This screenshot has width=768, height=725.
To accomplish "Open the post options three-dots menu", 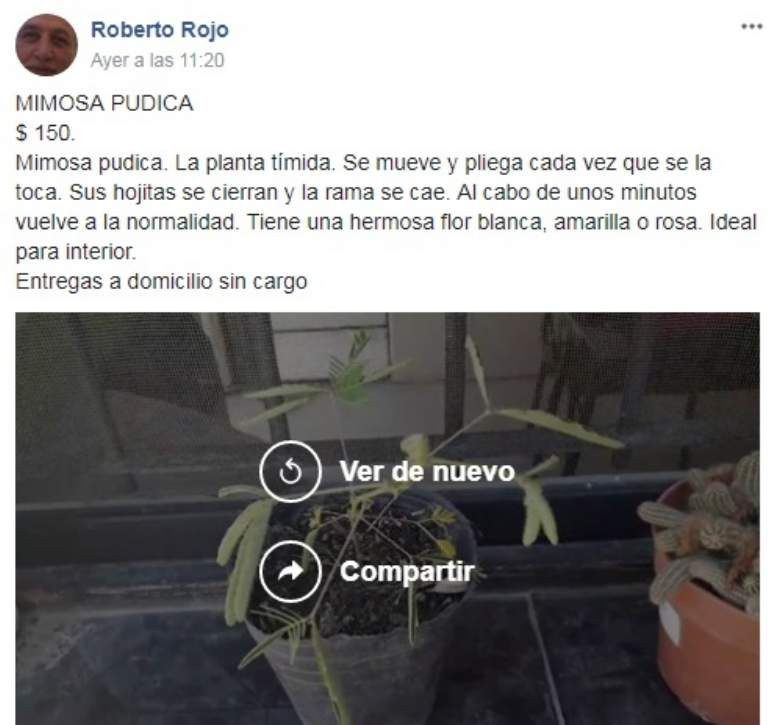I will click(x=751, y=26).
